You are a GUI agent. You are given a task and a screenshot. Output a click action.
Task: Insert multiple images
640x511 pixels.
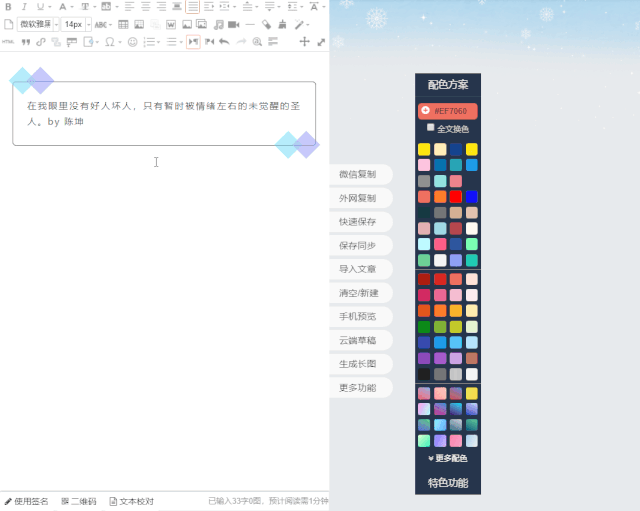[x=202, y=24]
